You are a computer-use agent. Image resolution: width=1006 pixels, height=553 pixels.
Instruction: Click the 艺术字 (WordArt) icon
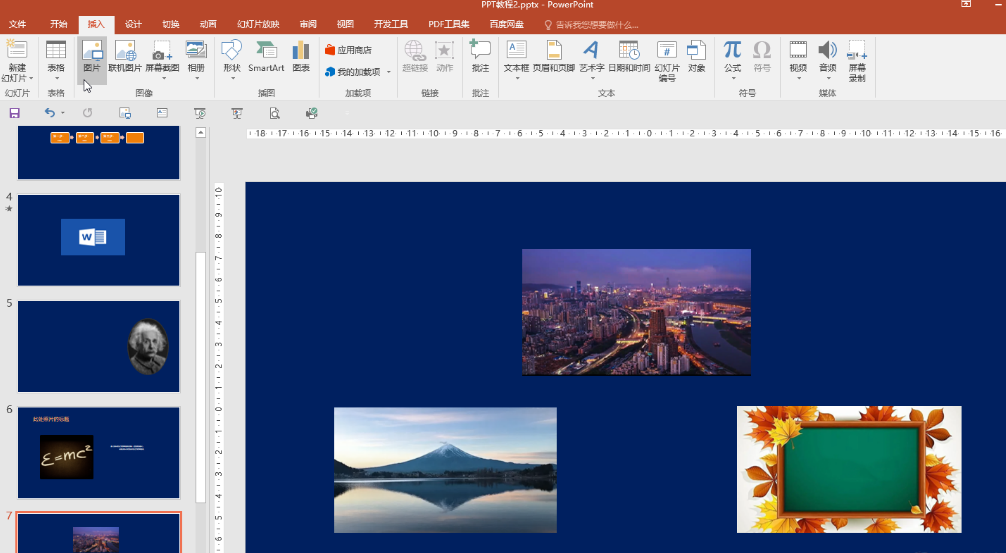pyautogui.click(x=591, y=56)
